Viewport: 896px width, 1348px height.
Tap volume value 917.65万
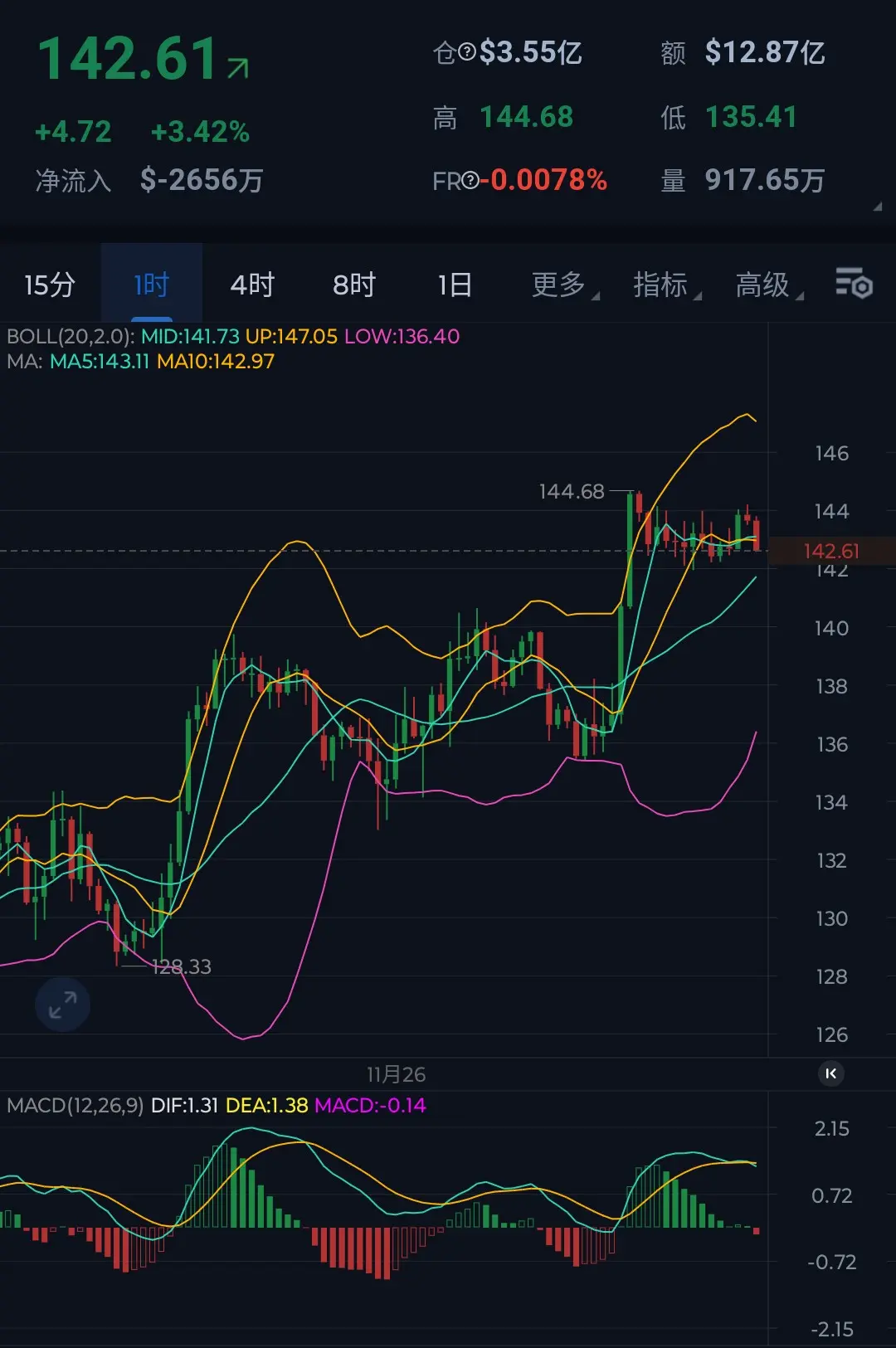pyautogui.click(x=765, y=180)
